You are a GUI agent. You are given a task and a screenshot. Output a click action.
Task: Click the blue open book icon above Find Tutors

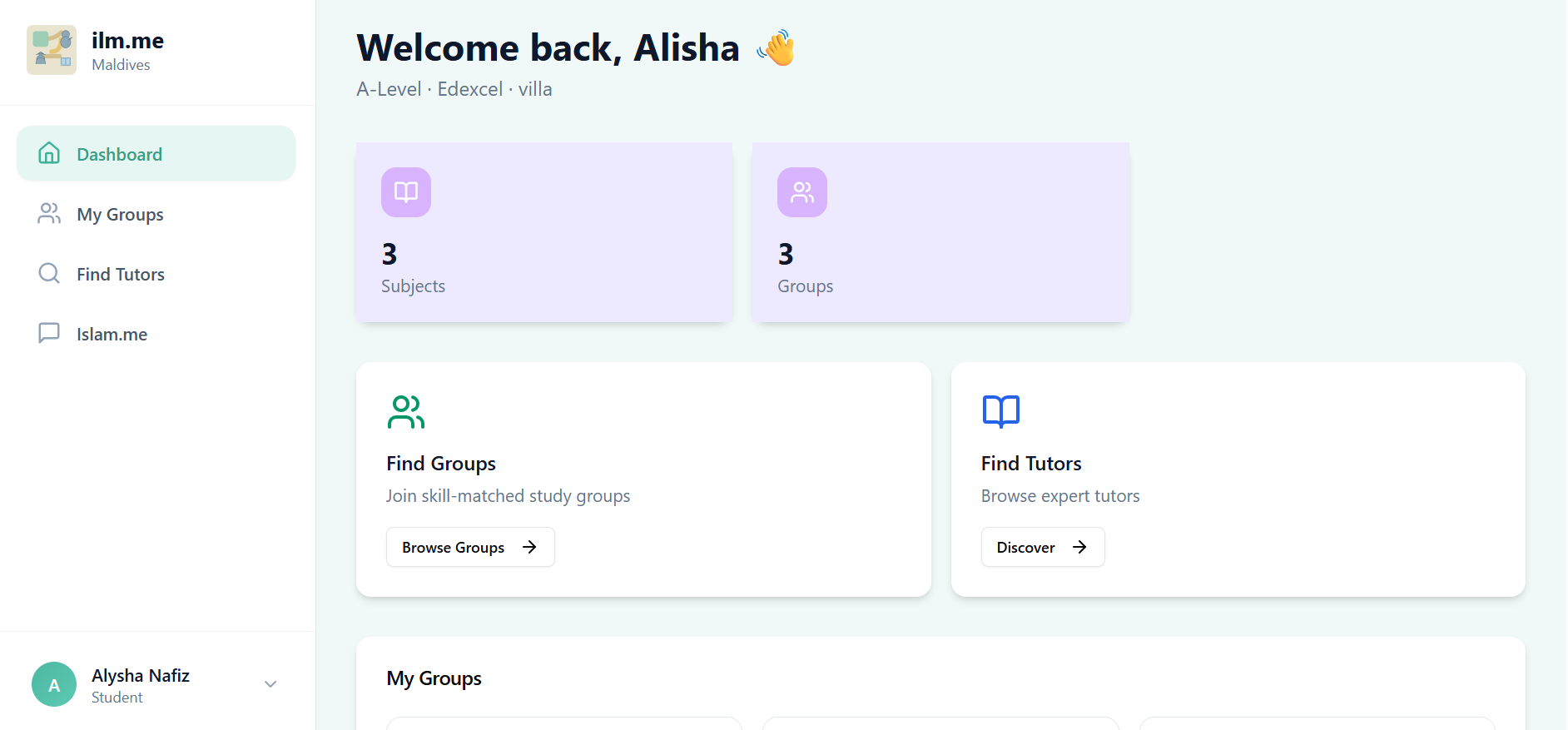[1000, 410]
